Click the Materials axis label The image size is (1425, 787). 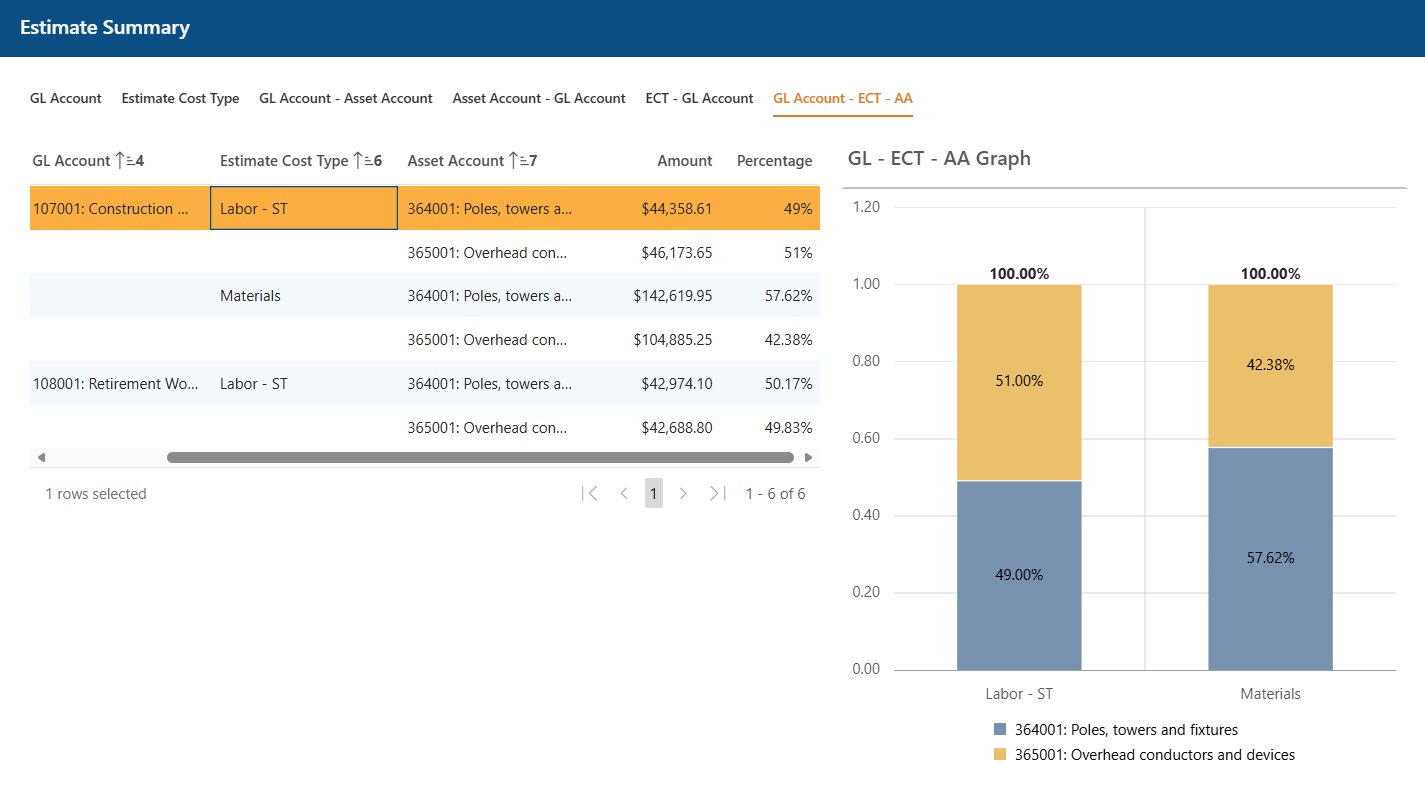pyautogui.click(x=1270, y=694)
